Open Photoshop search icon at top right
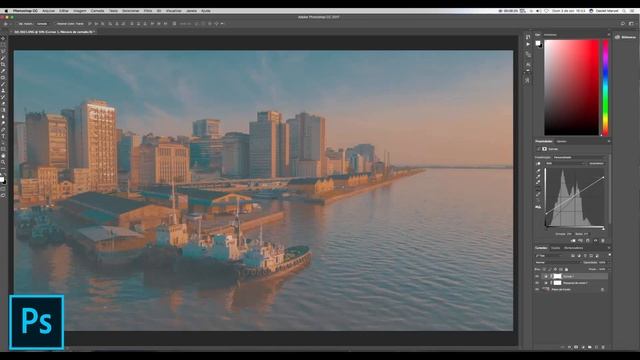The width and height of the screenshot is (640, 360). pyautogui.click(x=623, y=24)
